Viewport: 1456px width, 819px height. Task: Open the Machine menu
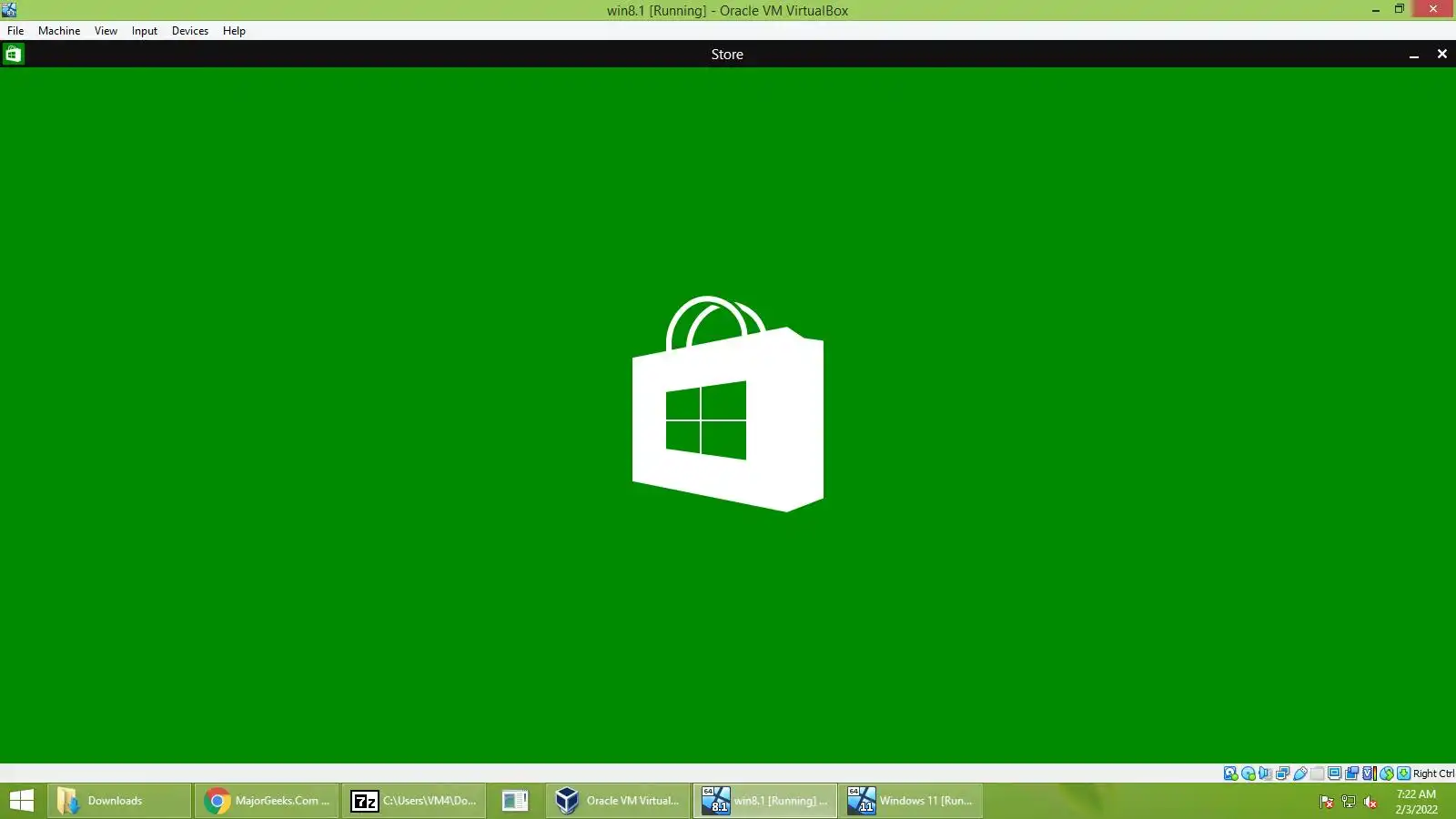click(59, 31)
